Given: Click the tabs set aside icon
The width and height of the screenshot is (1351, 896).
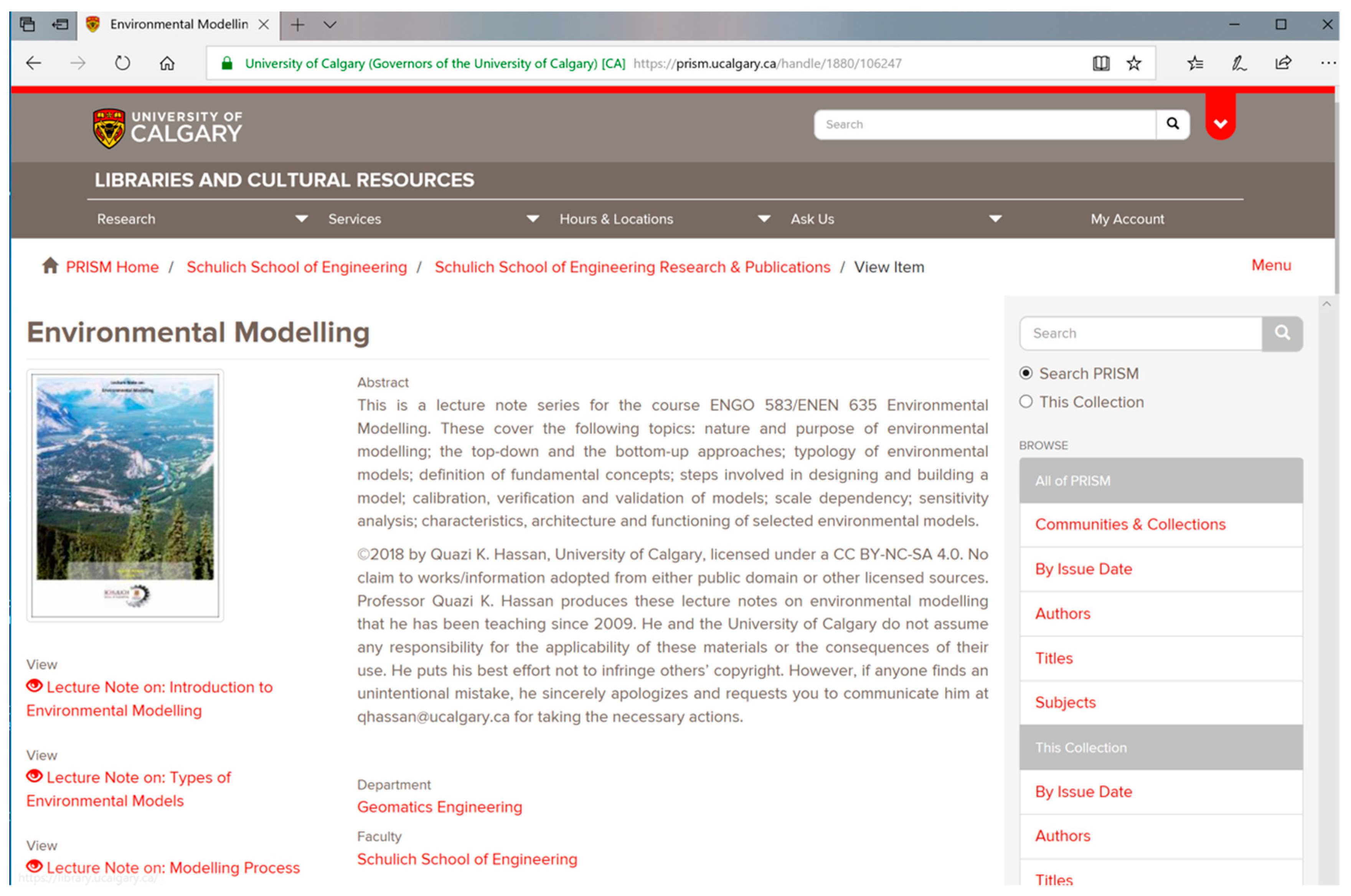Looking at the screenshot, I should (x=27, y=24).
